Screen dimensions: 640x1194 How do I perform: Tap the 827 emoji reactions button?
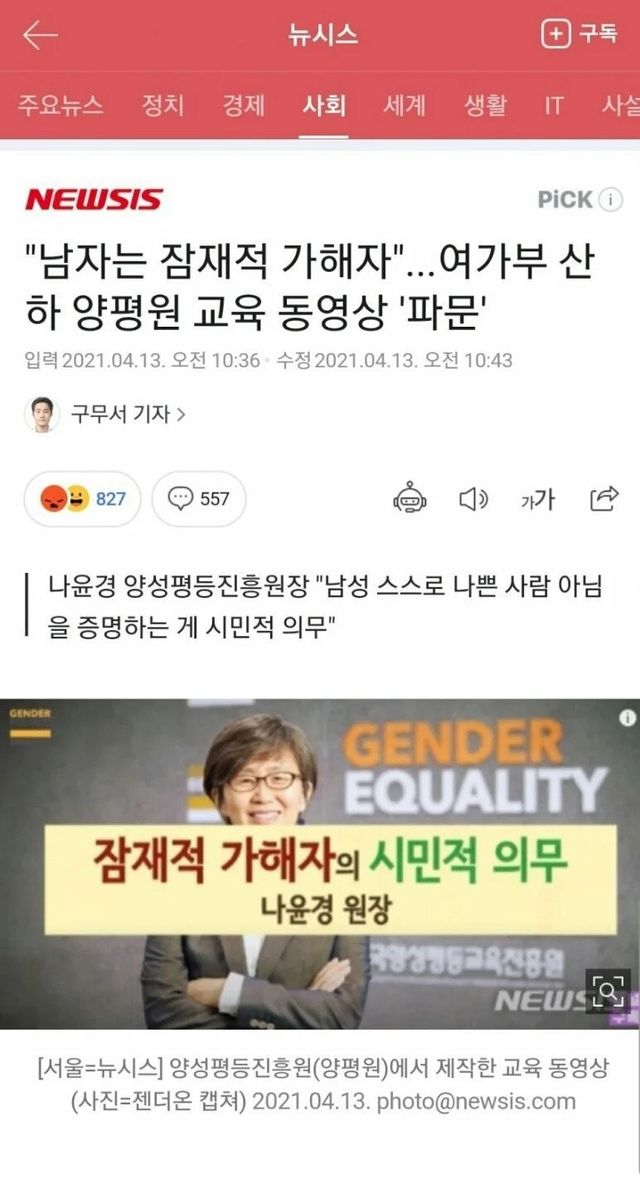pyautogui.click(x=82, y=499)
